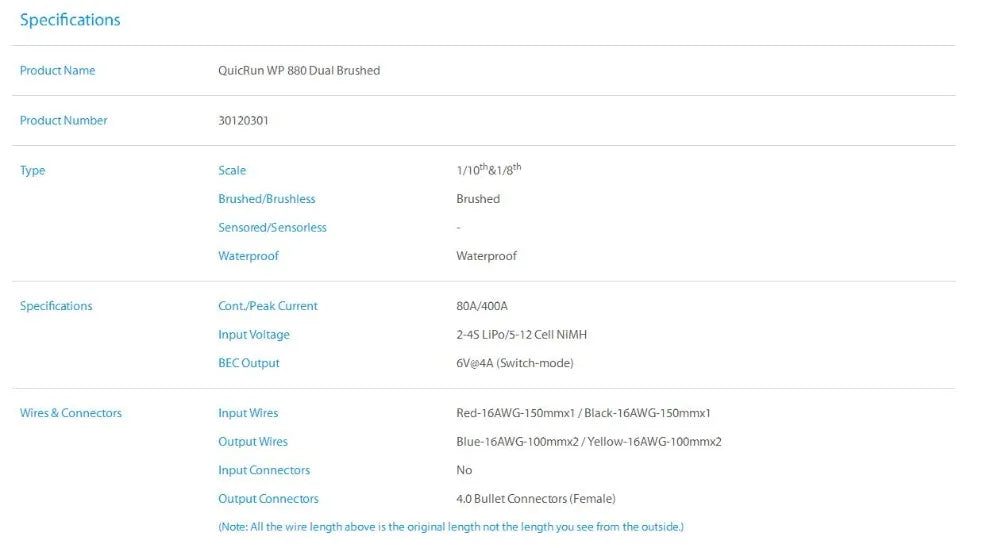
Task: Click the Brushed/Brushless attribute label
Action: pos(267,199)
